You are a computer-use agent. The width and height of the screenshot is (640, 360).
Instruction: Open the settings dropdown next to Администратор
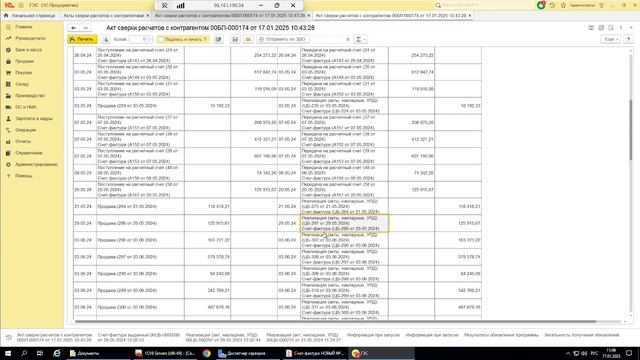click(x=602, y=5)
